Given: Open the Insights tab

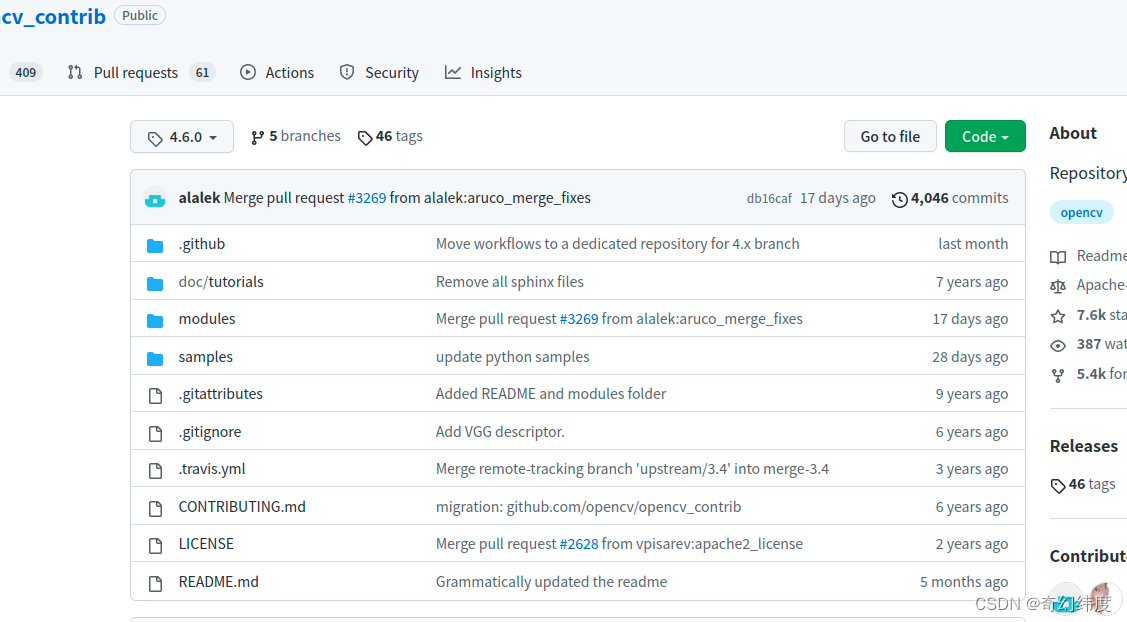Looking at the screenshot, I should point(484,73).
